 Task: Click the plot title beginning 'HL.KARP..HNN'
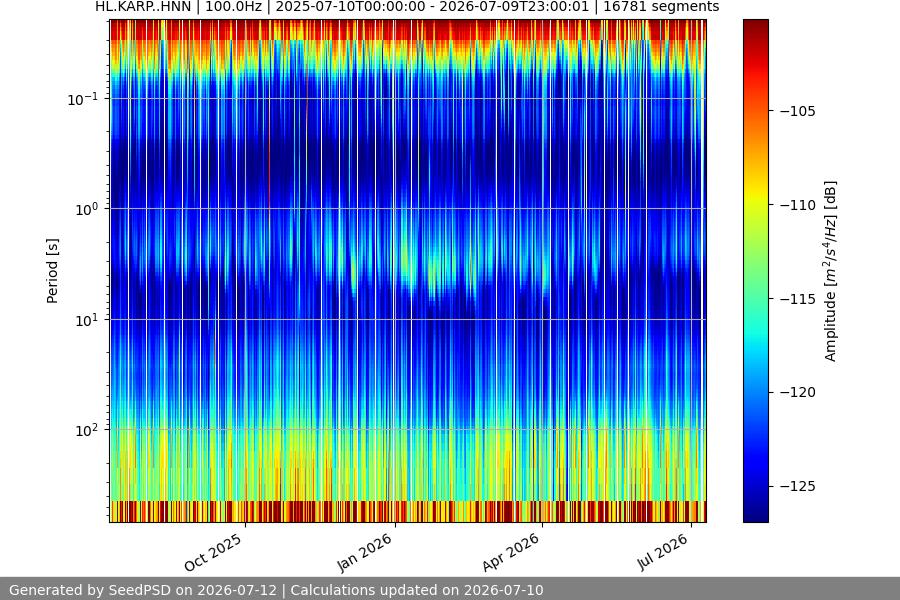pos(407,7)
